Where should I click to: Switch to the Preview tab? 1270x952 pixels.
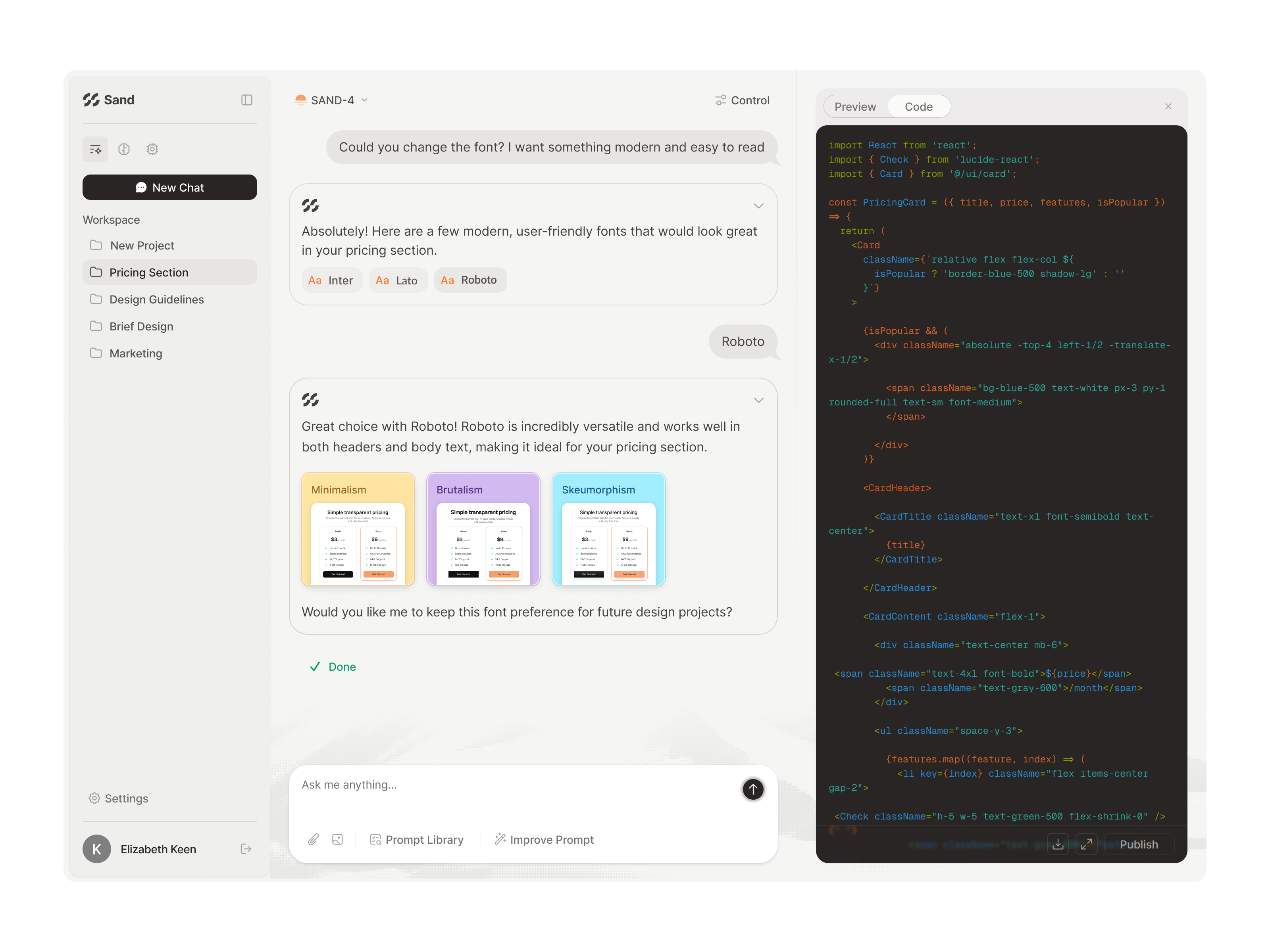click(x=855, y=106)
